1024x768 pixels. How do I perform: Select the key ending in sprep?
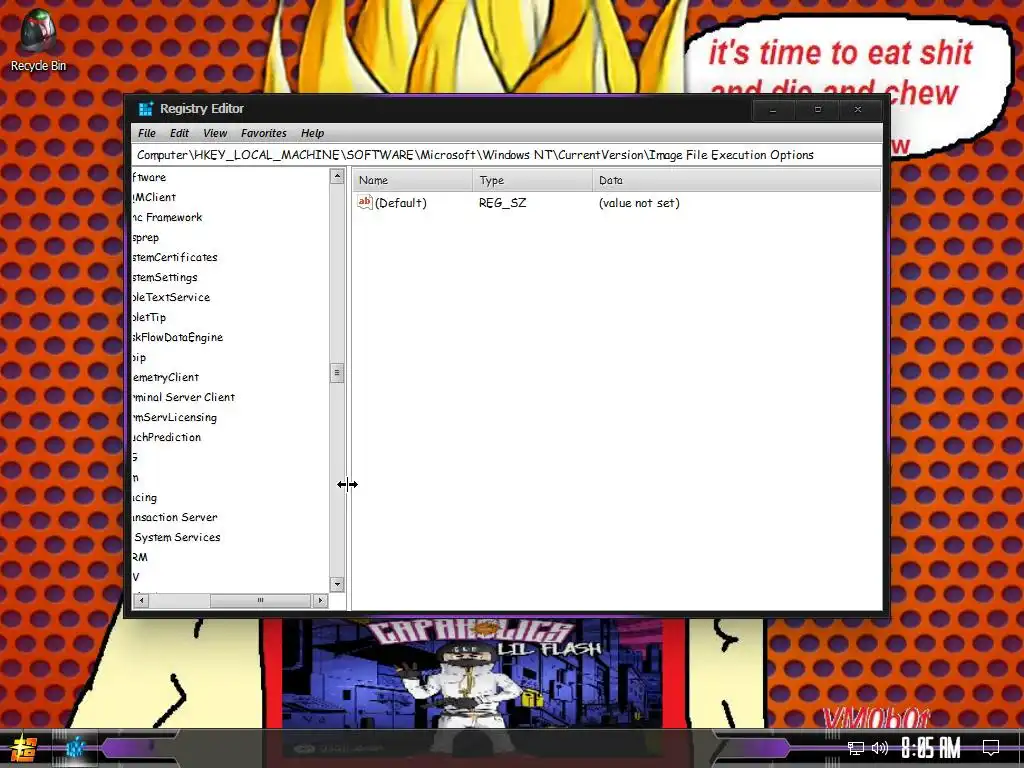pos(146,238)
